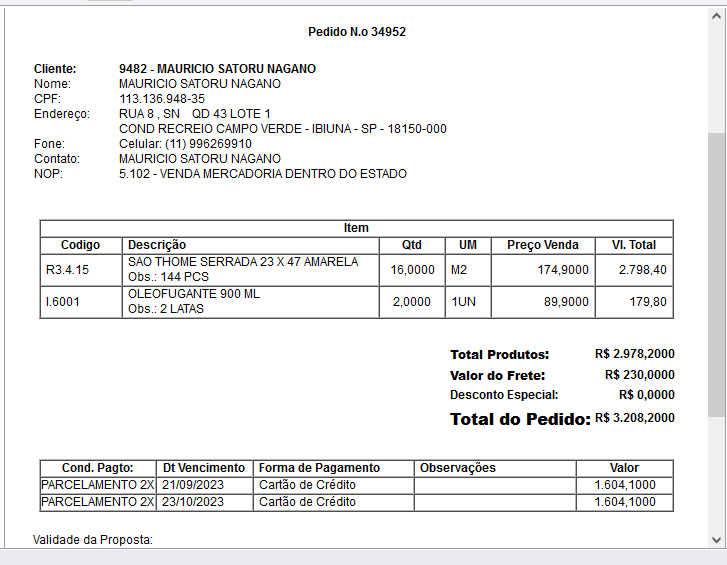Select item code I.6001
Screen dimensions: 727x565
[x=62, y=302]
